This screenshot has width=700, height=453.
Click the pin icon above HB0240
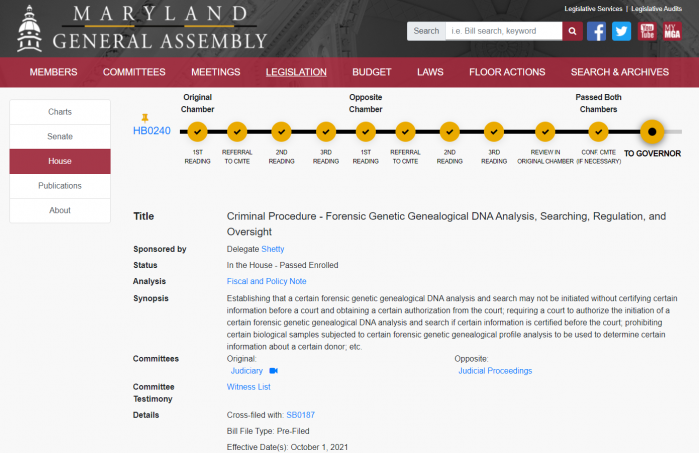click(x=145, y=118)
